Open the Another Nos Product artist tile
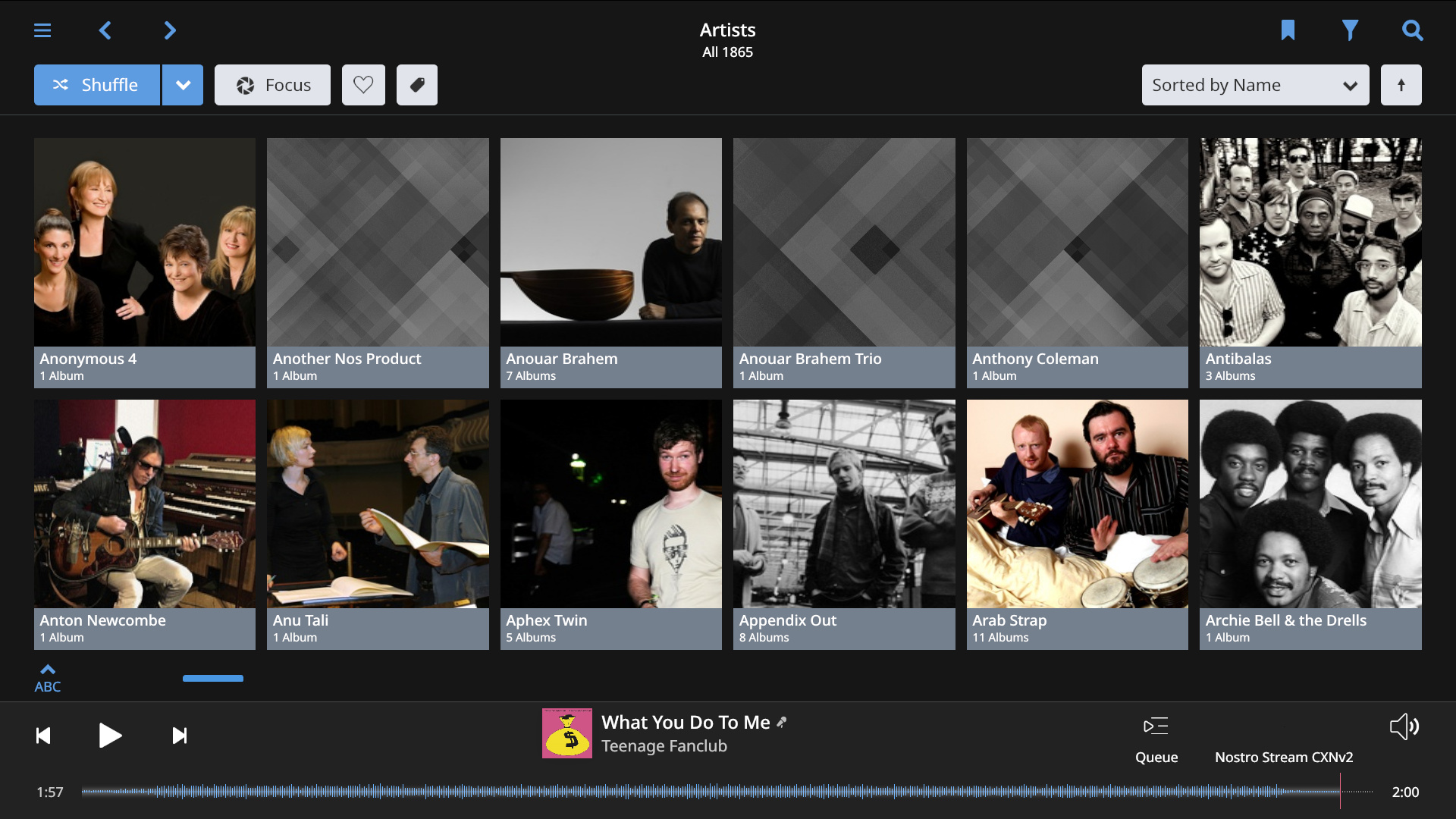 click(378, 262)
